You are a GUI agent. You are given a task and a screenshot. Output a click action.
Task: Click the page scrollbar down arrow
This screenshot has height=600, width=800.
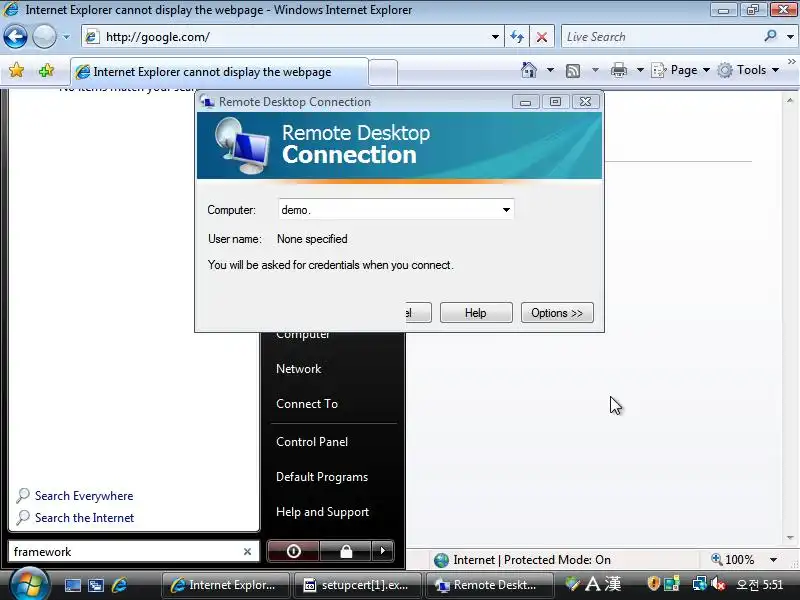pyautogui.click(x=790, y=538)
